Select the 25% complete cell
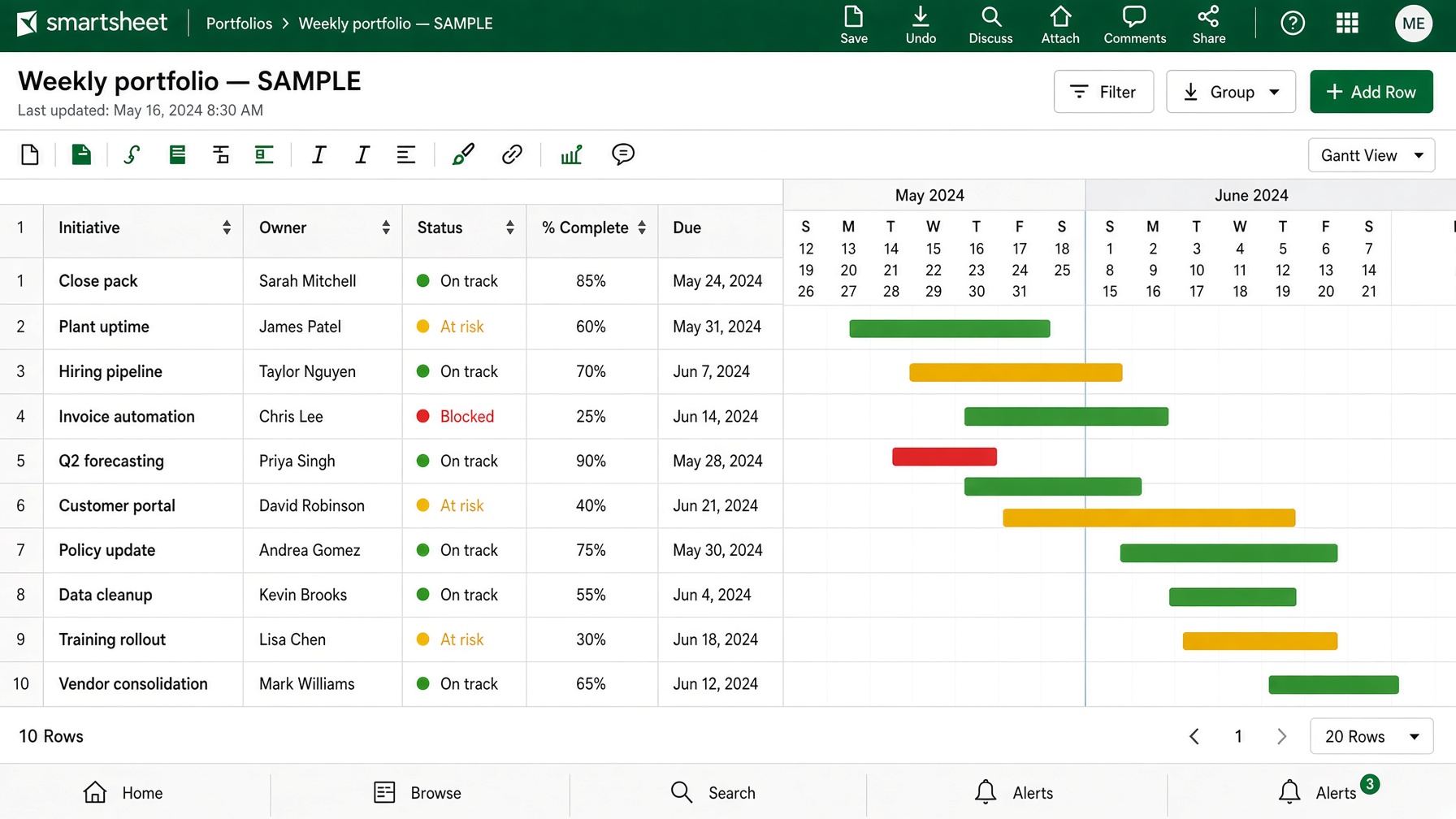 click(x=591, y=416)
